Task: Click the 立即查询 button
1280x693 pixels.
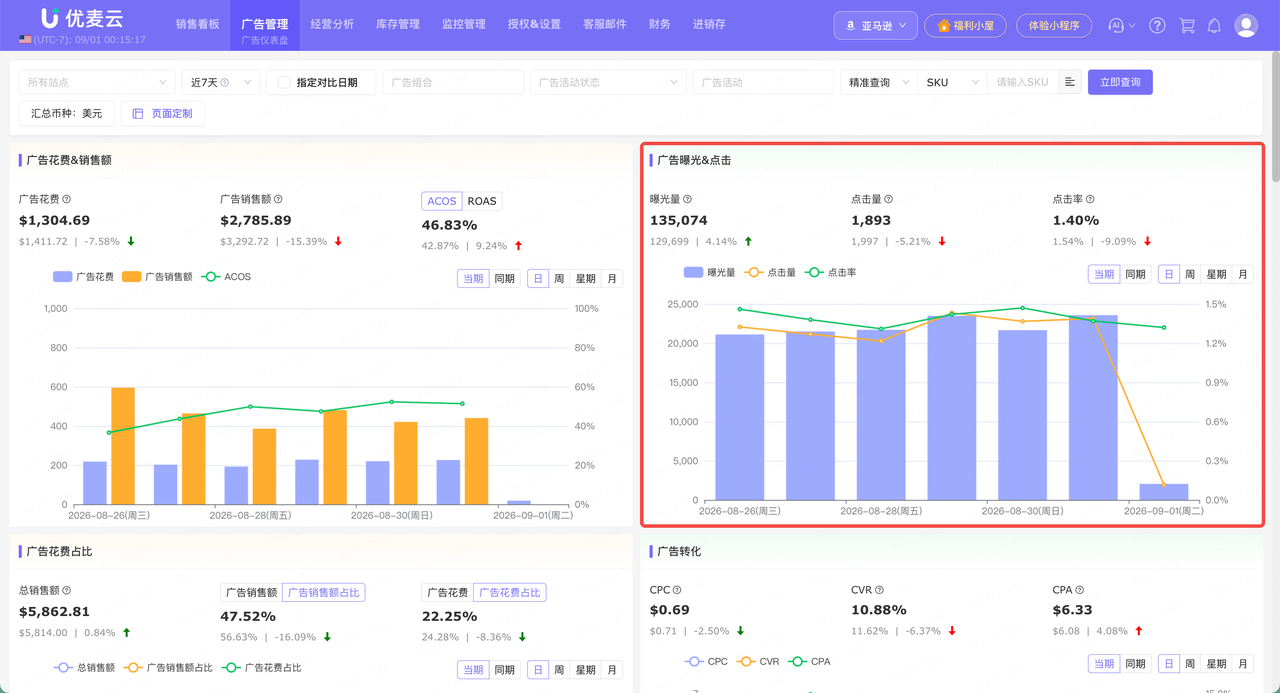Action: pyautogui.click(x=1120, y=82)
